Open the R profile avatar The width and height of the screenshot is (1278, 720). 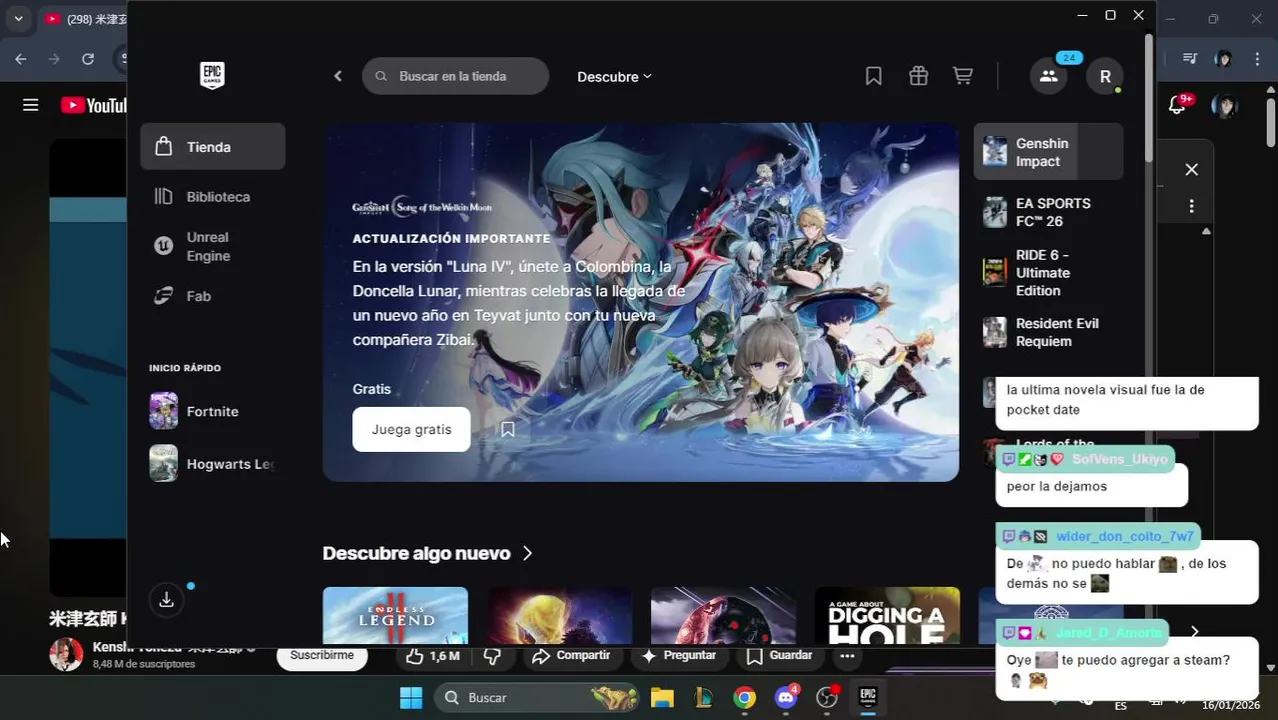(1105, 76)
